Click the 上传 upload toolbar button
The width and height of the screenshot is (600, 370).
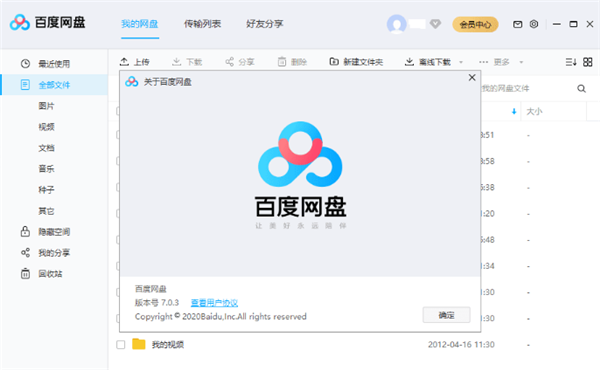coord(135,62)
